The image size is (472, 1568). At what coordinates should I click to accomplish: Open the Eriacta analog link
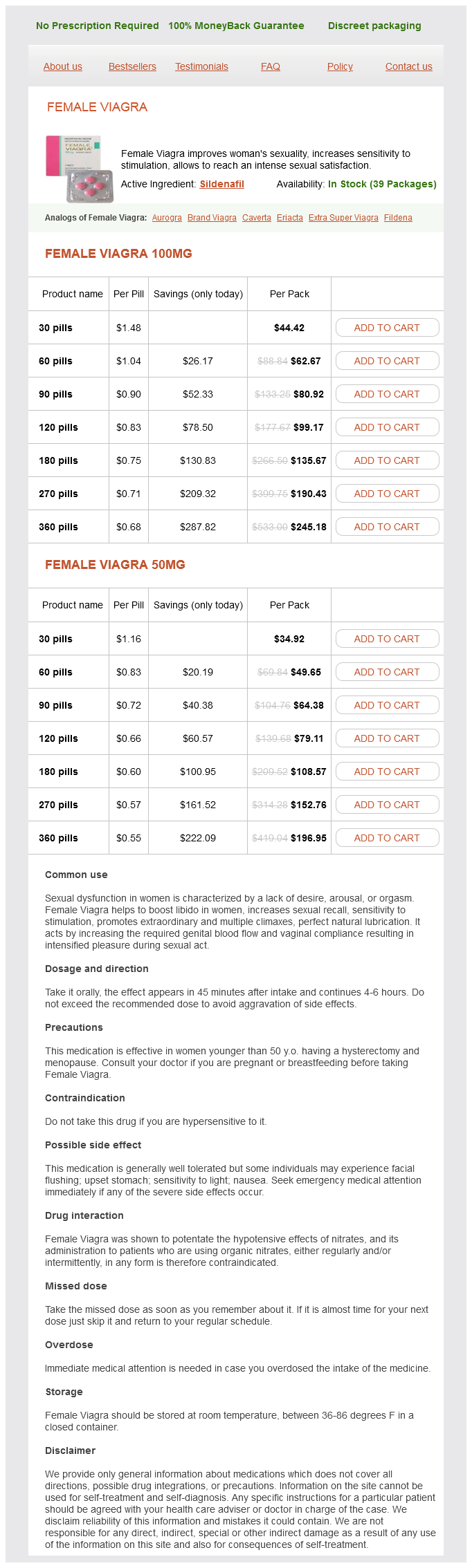(x=290, y=218)
